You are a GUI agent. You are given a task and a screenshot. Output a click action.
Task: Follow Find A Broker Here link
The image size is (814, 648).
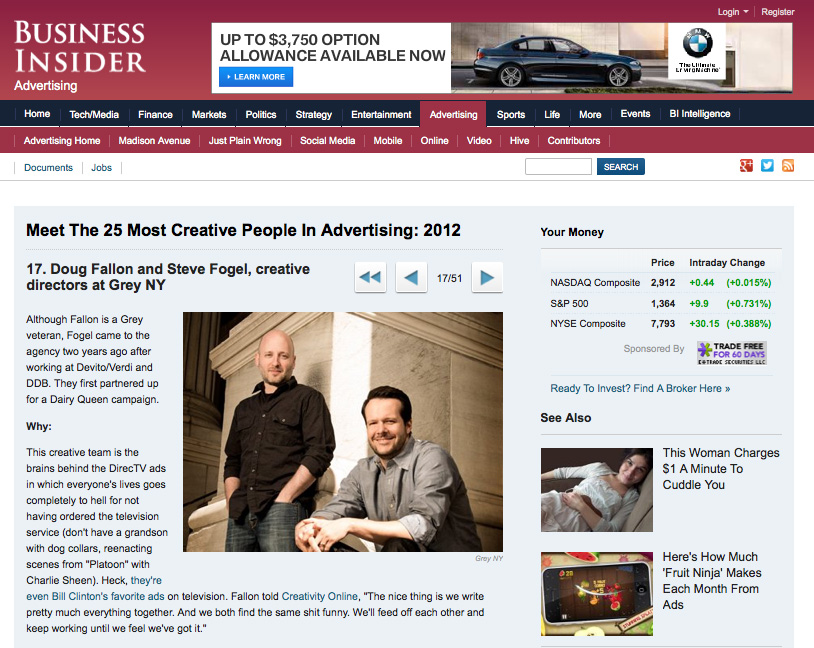click(x=640, y=388)
